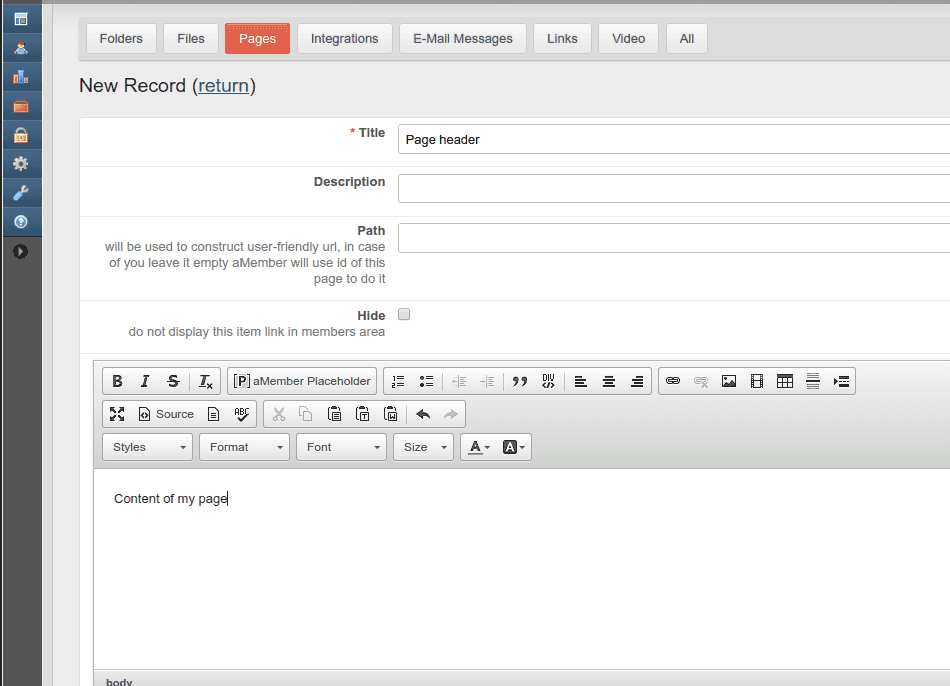Screen dimensions: 950x686
Task: Select the Pages tab
Action: [x=257, y=39]
